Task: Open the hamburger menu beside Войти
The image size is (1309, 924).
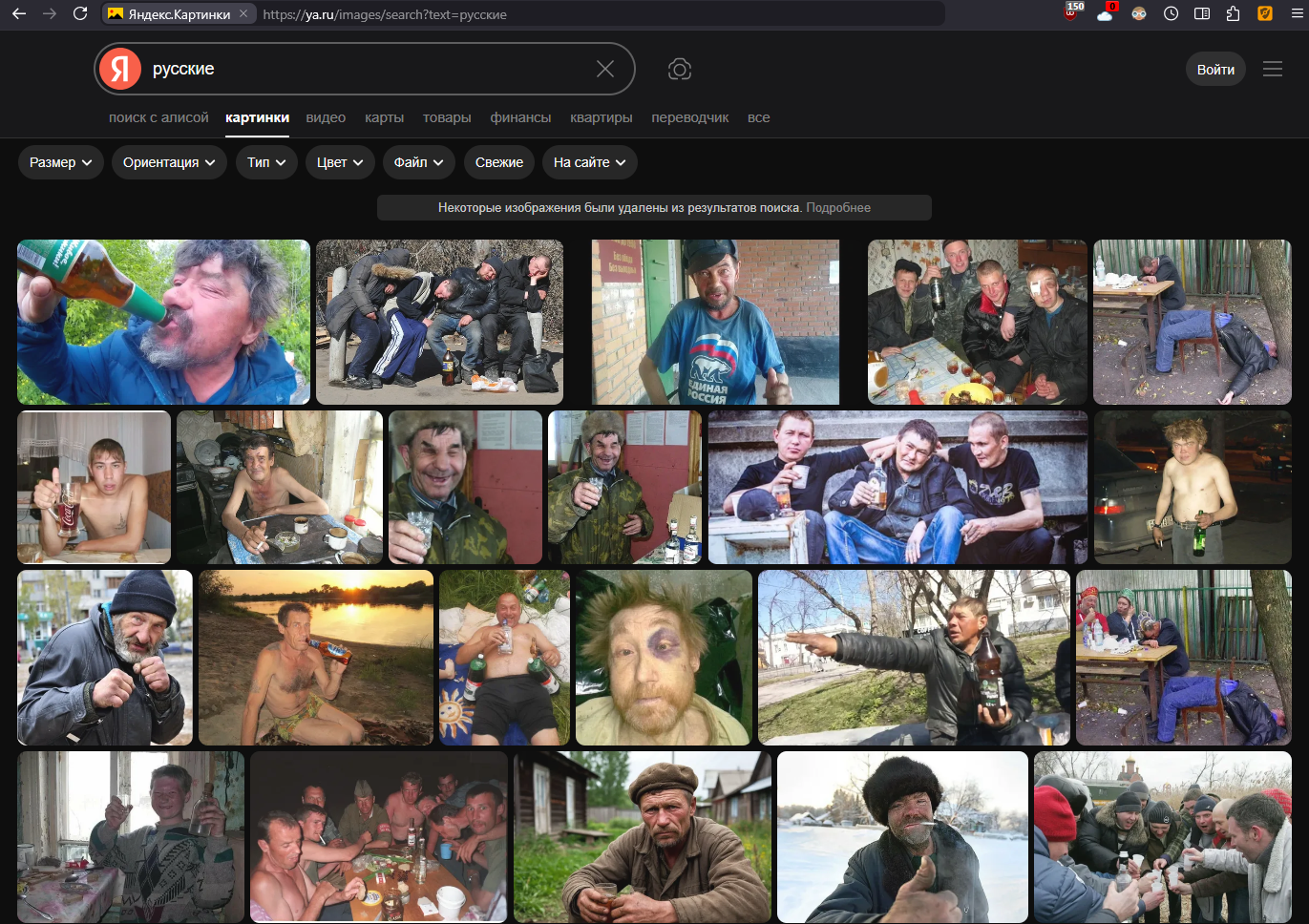Action: 1272,69
